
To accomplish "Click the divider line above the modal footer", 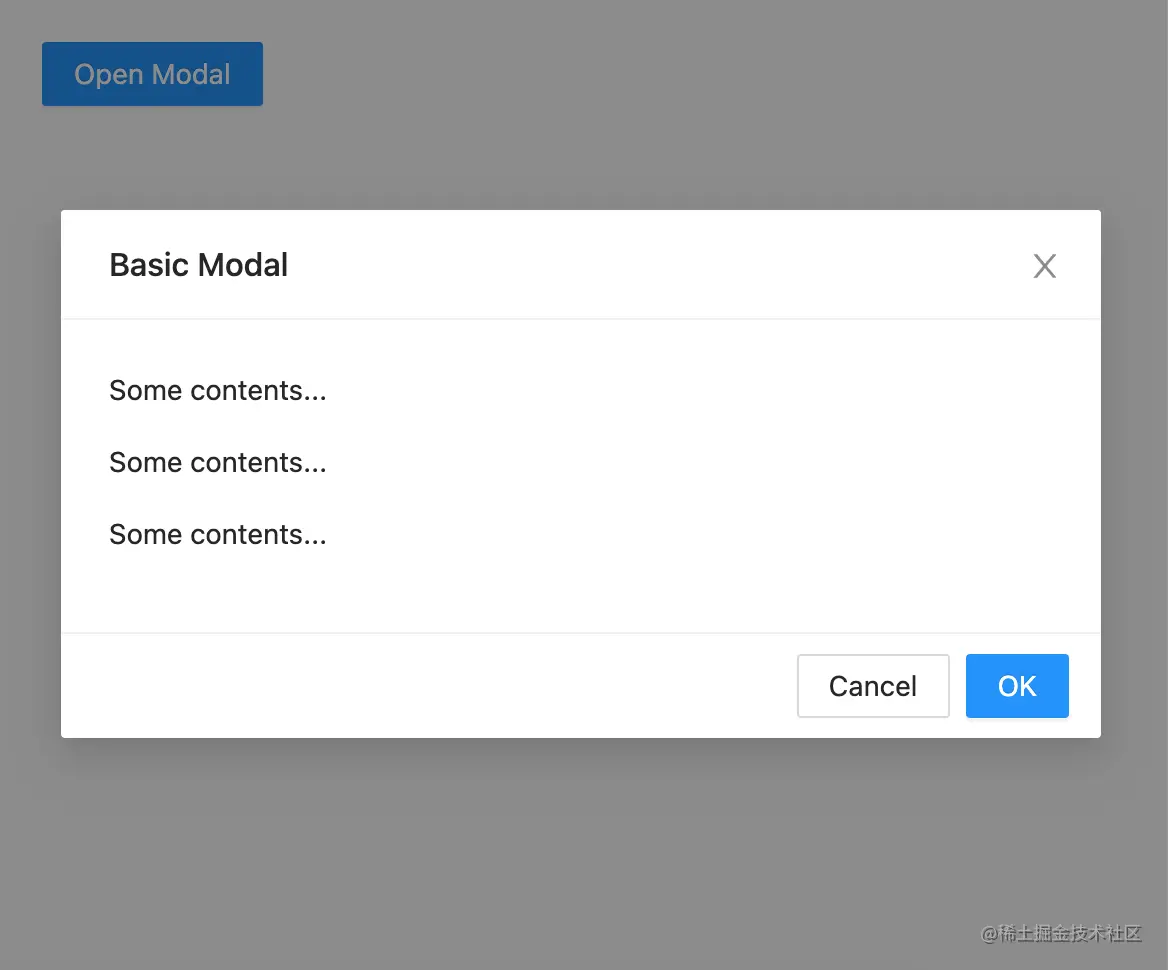I will pyautogui.click(x=580, y=633).
